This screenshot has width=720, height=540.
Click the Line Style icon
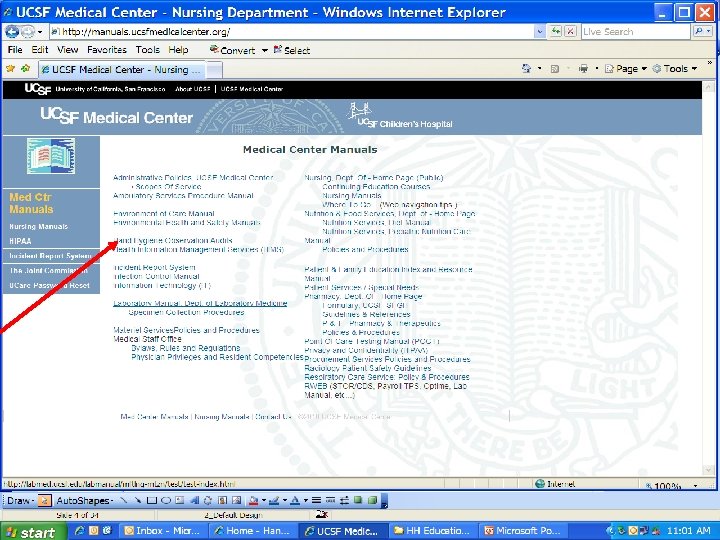pos(316,500)
